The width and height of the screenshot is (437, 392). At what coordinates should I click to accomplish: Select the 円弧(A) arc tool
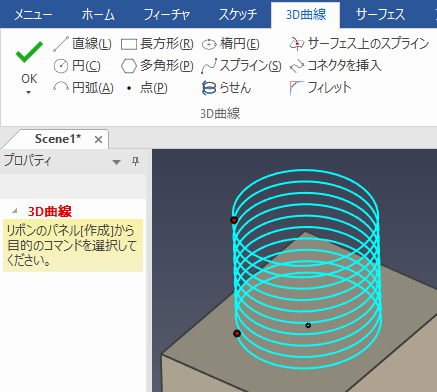click(x=83, y=88)
